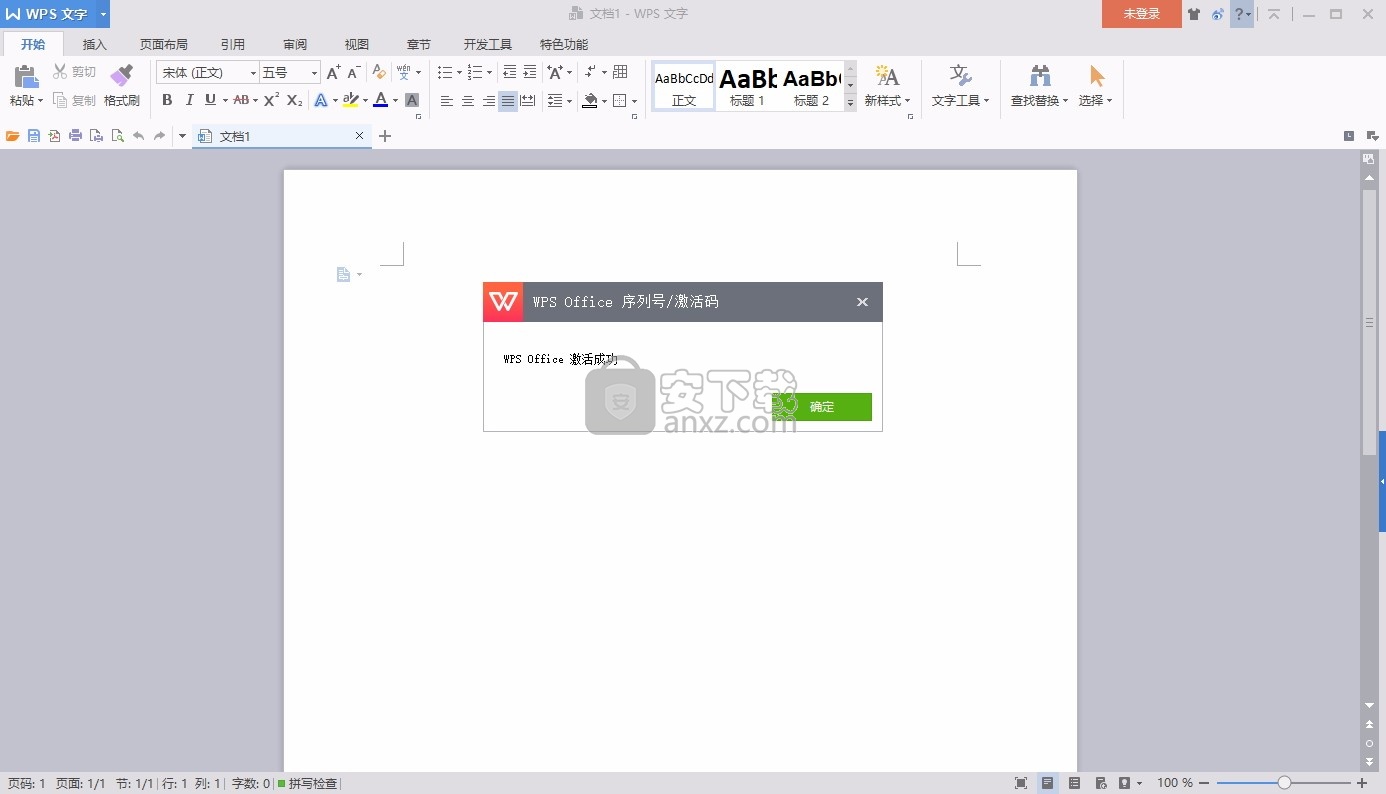Click the print icon in quick toolbar
Screen dimensions: 1386x794
tap(75, 136)
